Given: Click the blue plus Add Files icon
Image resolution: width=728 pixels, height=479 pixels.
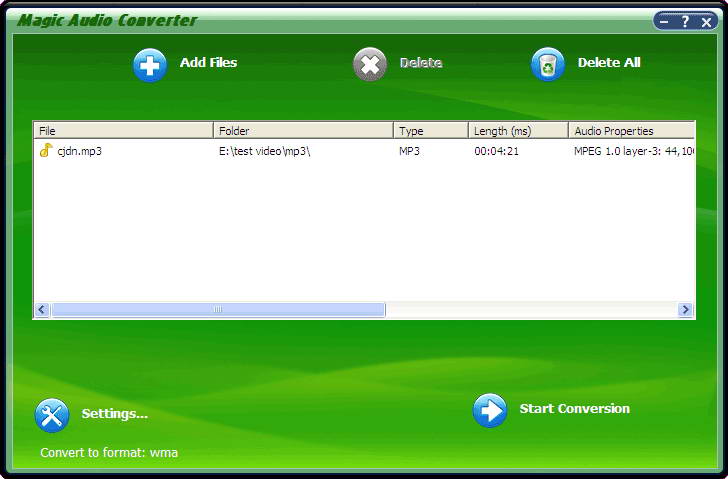Looking at the screenshot, I should [x=150, y=65].
